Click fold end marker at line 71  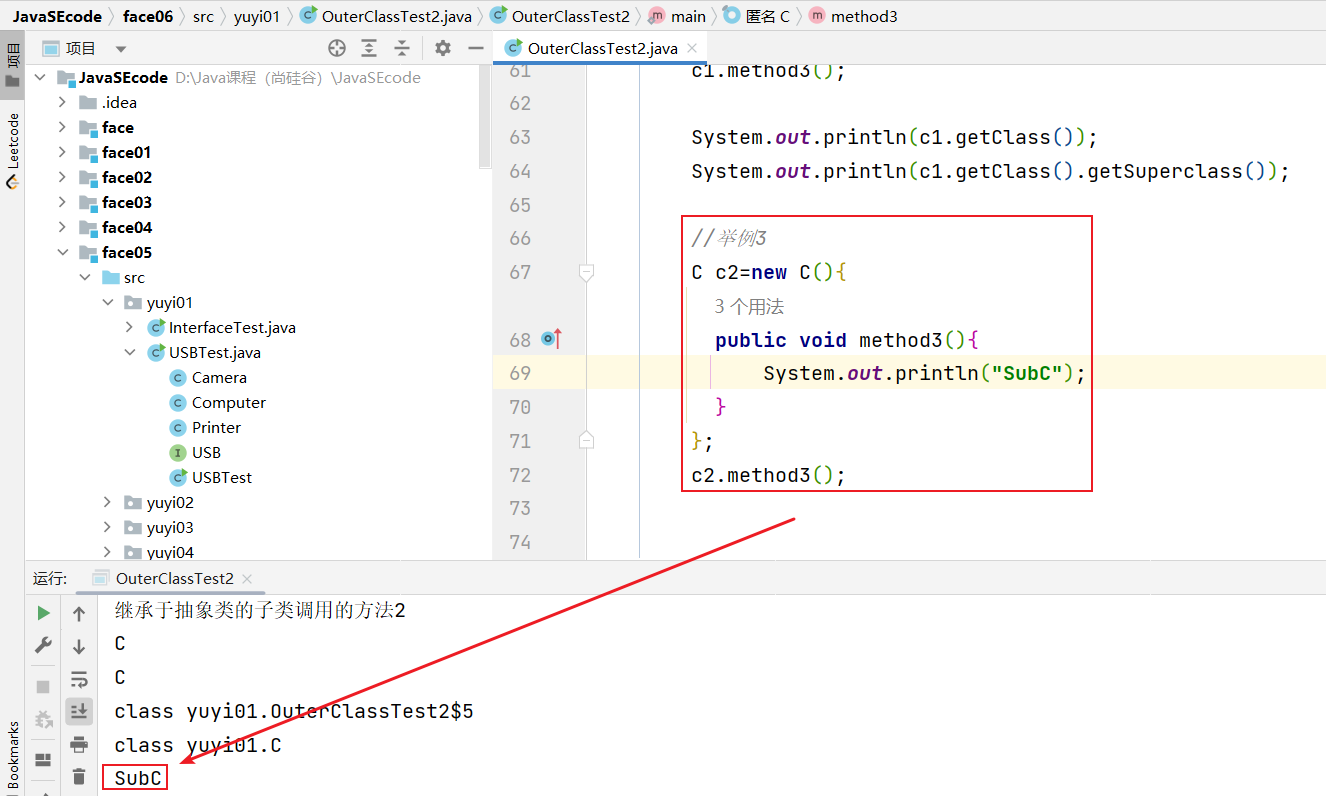pos(587,440)
